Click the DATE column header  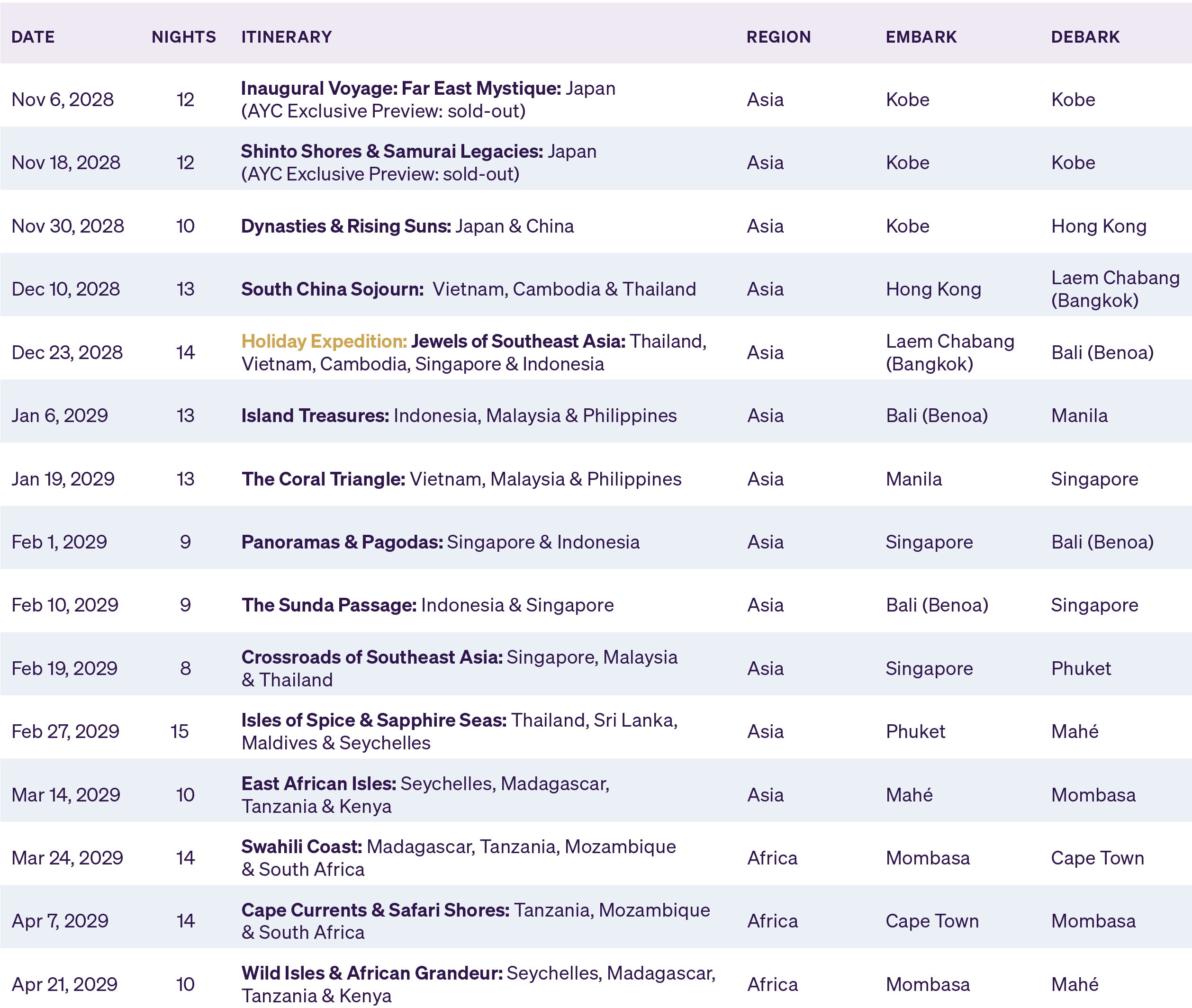[33, 37]
